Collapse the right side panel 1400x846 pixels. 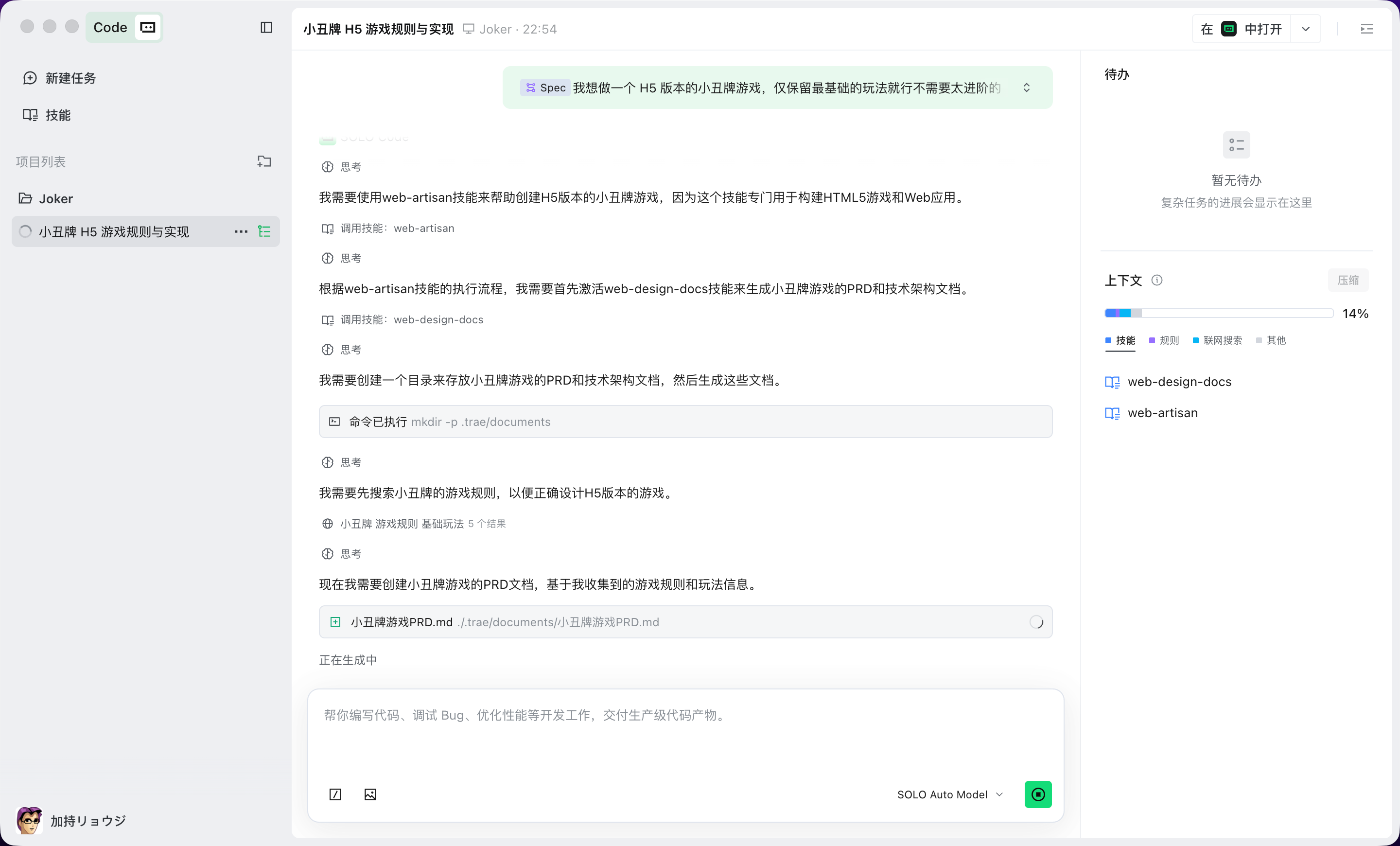coord(1366,29)
